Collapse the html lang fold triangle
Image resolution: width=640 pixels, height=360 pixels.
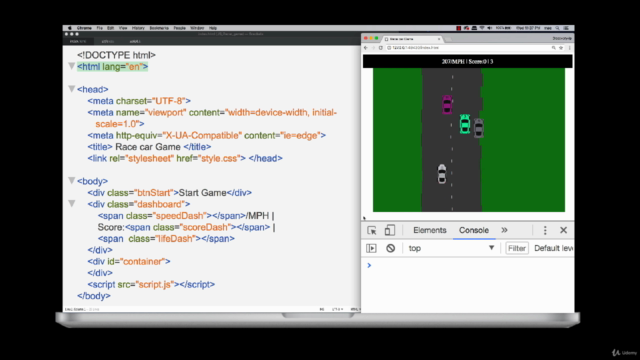click(71, 66)
